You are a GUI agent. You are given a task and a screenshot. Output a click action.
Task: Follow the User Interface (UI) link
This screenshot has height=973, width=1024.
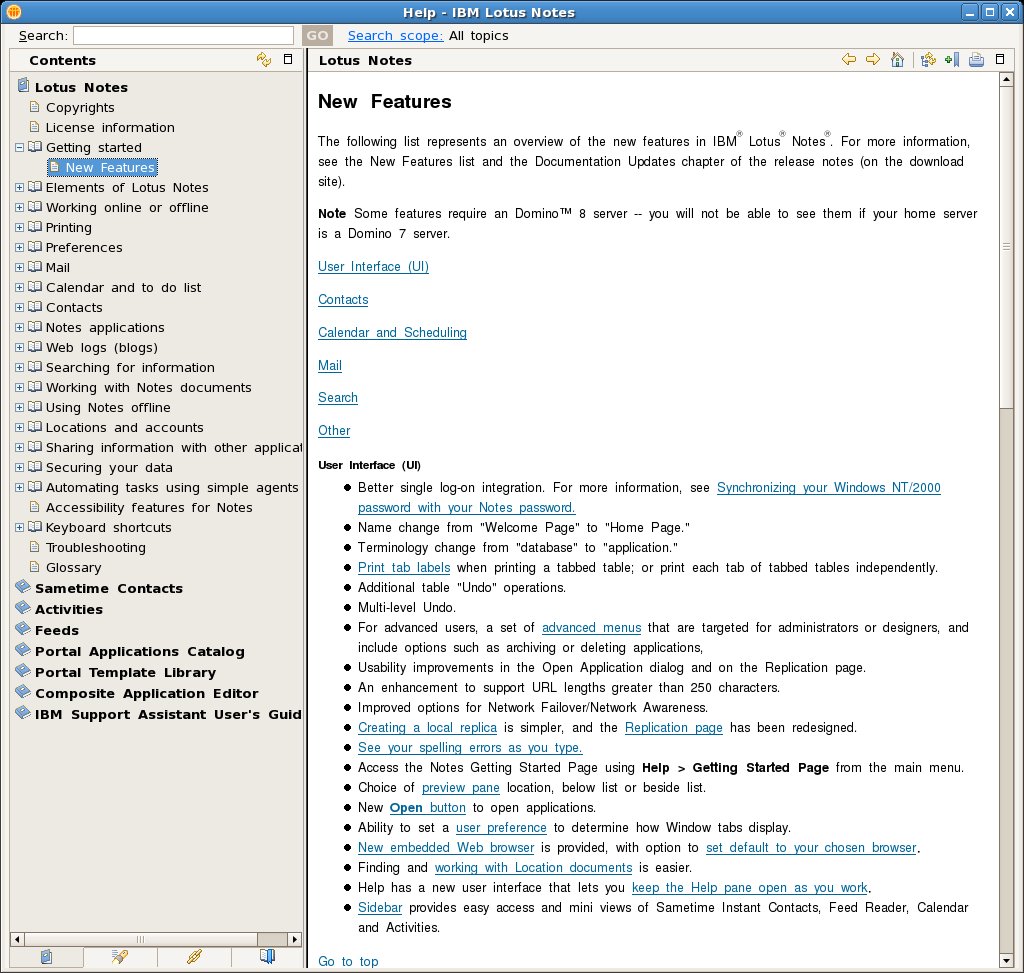point(374,266)
